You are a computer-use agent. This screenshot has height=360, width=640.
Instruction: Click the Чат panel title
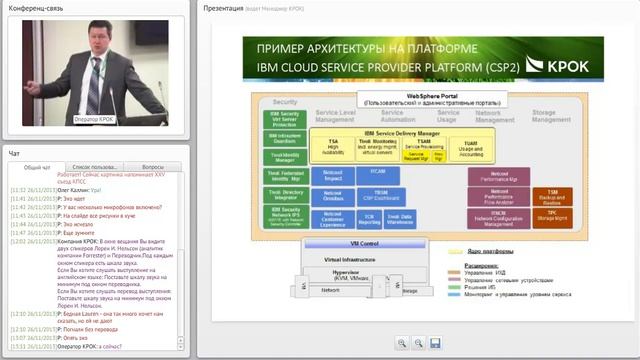(14, 153)
